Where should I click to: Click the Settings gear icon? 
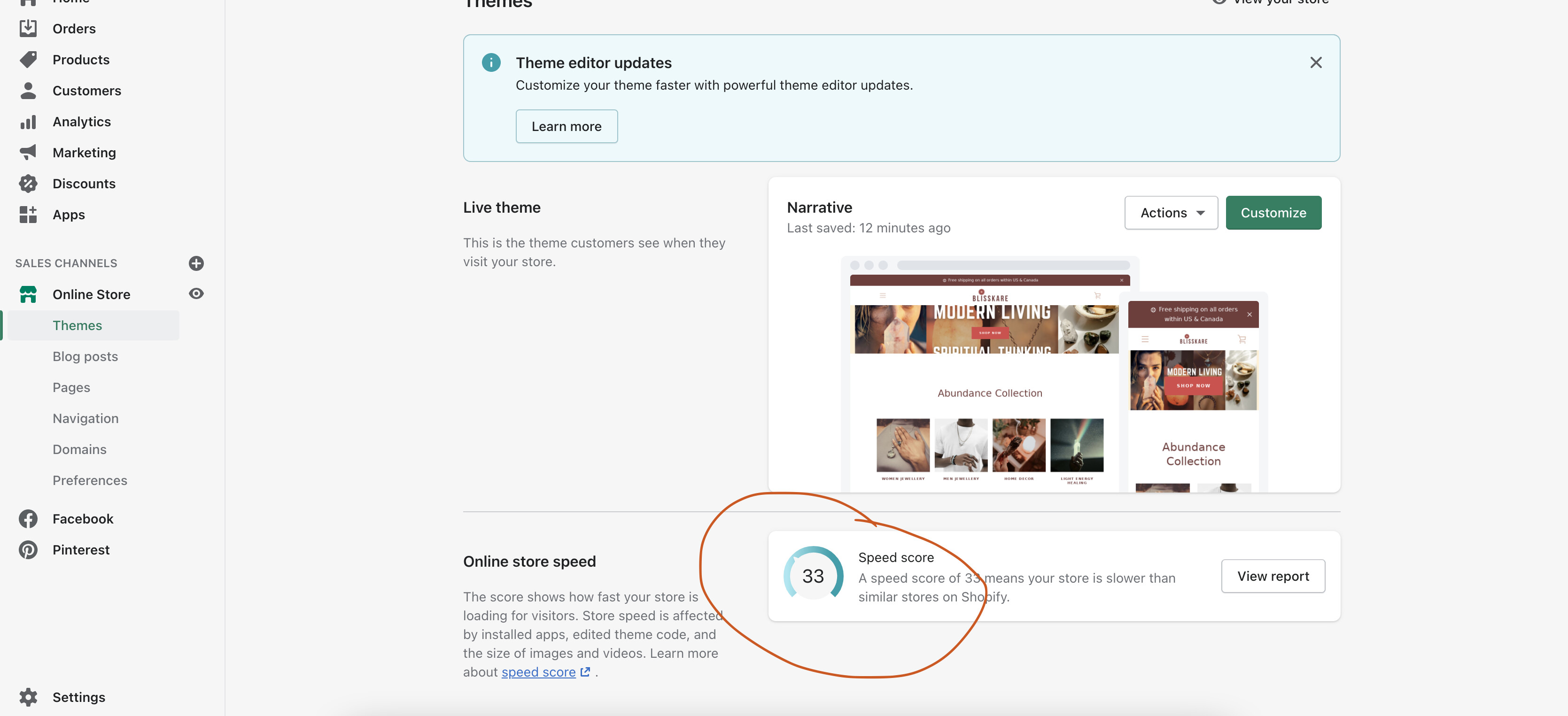click(28, 697)
